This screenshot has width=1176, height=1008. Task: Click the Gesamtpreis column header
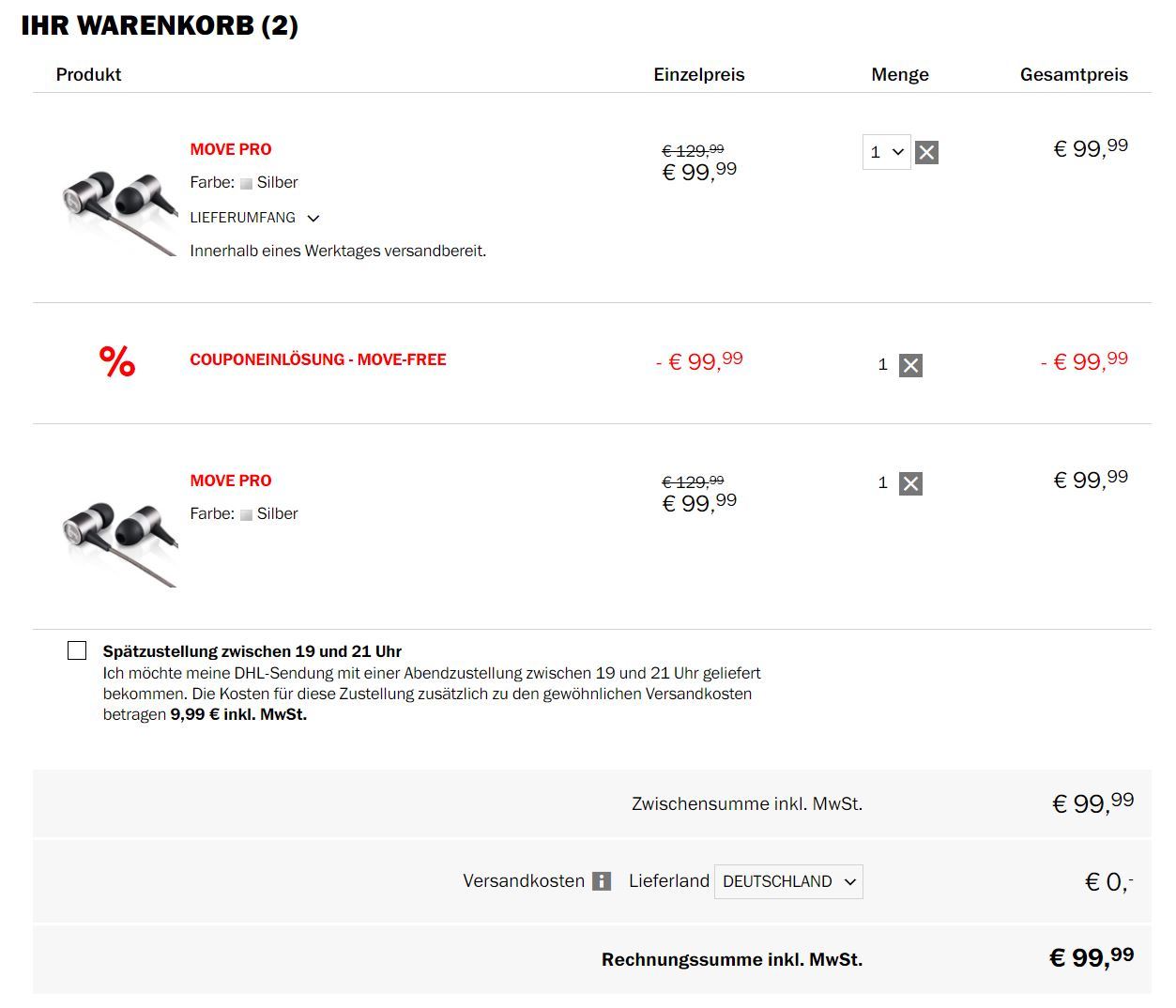point(1074,74)
